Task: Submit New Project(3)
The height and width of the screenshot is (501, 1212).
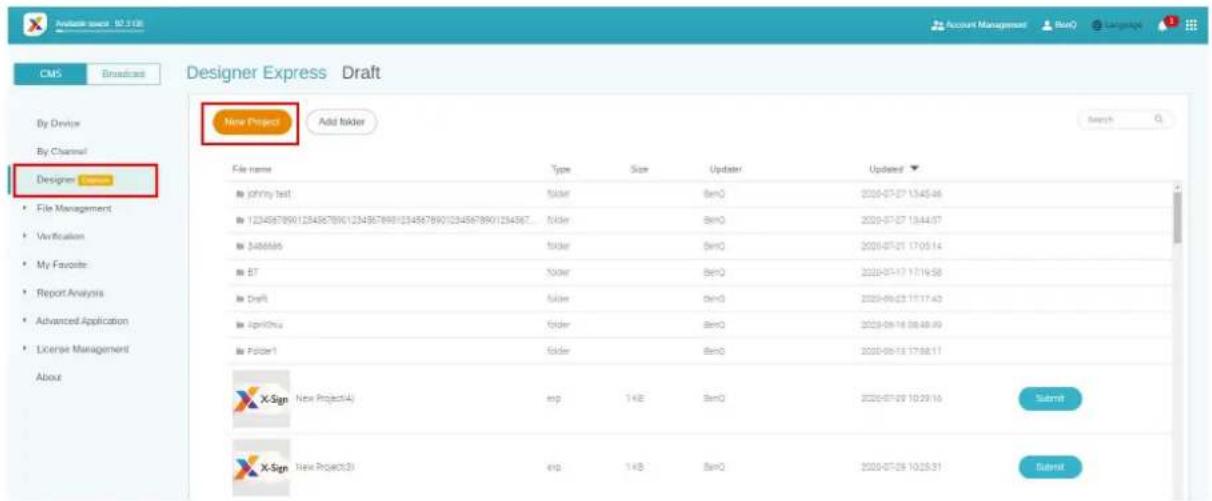Action: click(x=1049, y=465)
